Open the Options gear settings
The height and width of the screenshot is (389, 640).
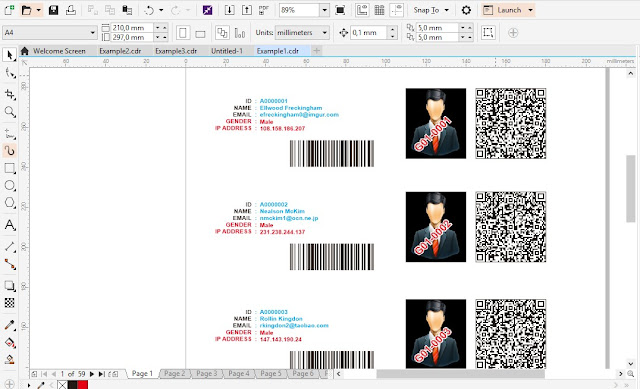click(466, 10)
